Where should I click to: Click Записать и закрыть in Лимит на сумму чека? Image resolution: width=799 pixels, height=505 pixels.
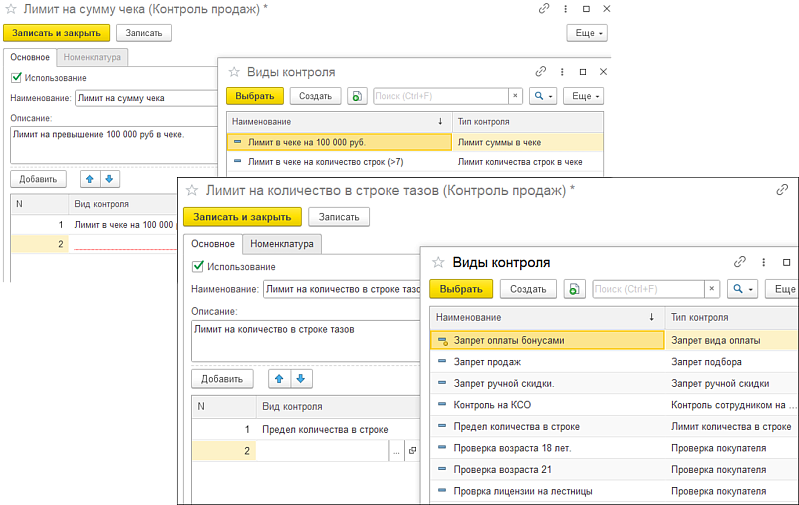(56, 33)
